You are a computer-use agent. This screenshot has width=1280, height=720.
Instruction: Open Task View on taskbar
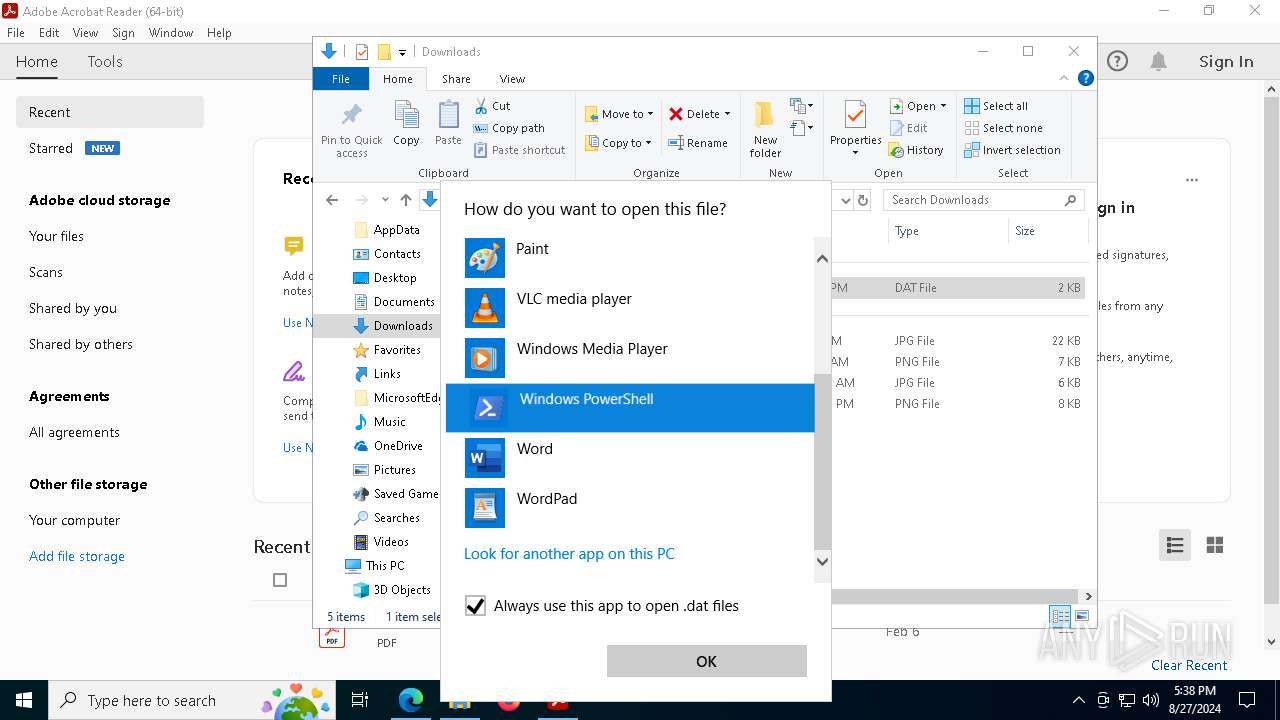point(361,701)
